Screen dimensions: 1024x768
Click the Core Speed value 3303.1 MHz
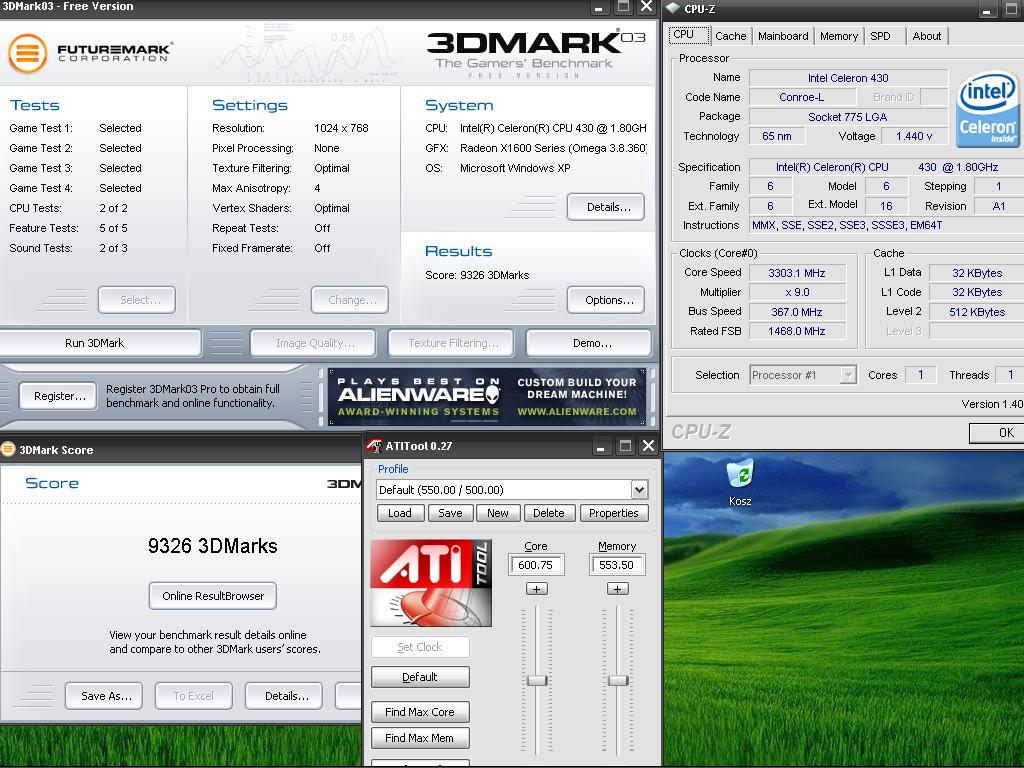click(x=797, y=273)
